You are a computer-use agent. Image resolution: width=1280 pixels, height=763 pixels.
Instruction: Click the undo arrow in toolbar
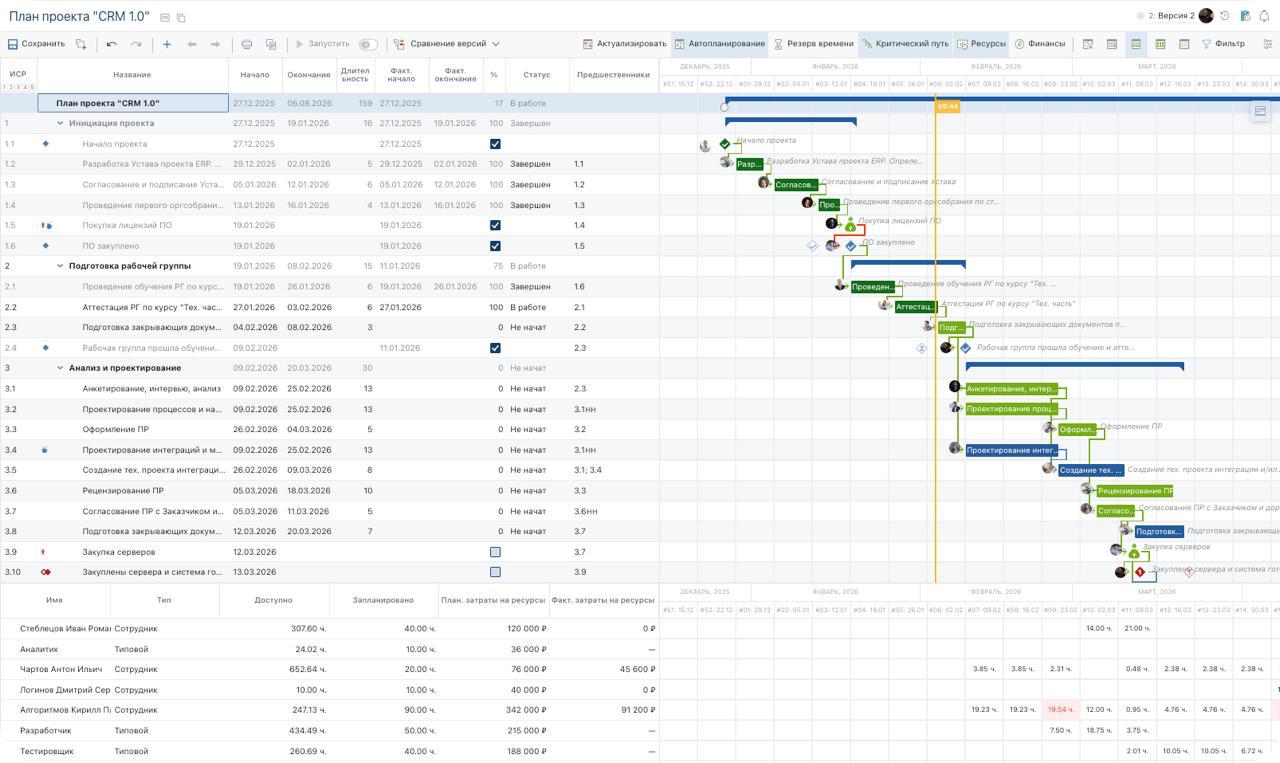pyautogui.click(x=112, y=44)
